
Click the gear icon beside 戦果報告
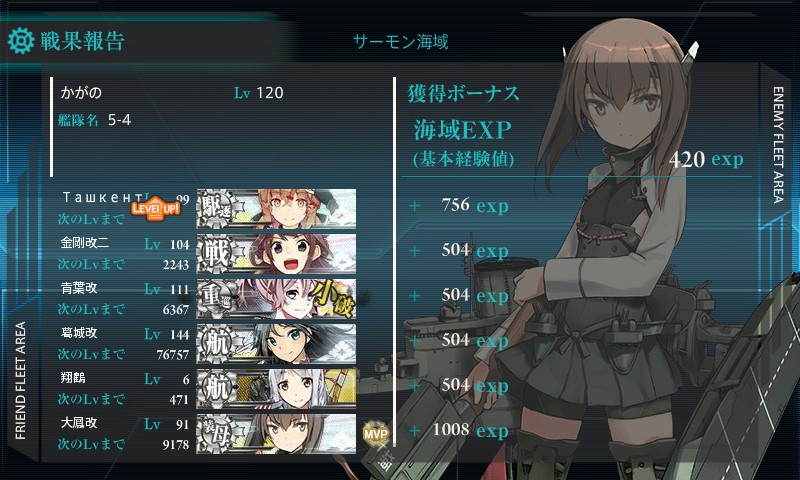21,41
